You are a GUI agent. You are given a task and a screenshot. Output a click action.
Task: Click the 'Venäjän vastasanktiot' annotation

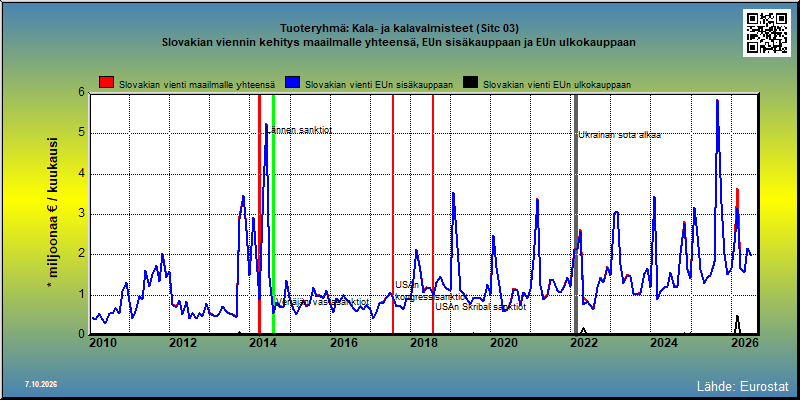pos(322,302)
